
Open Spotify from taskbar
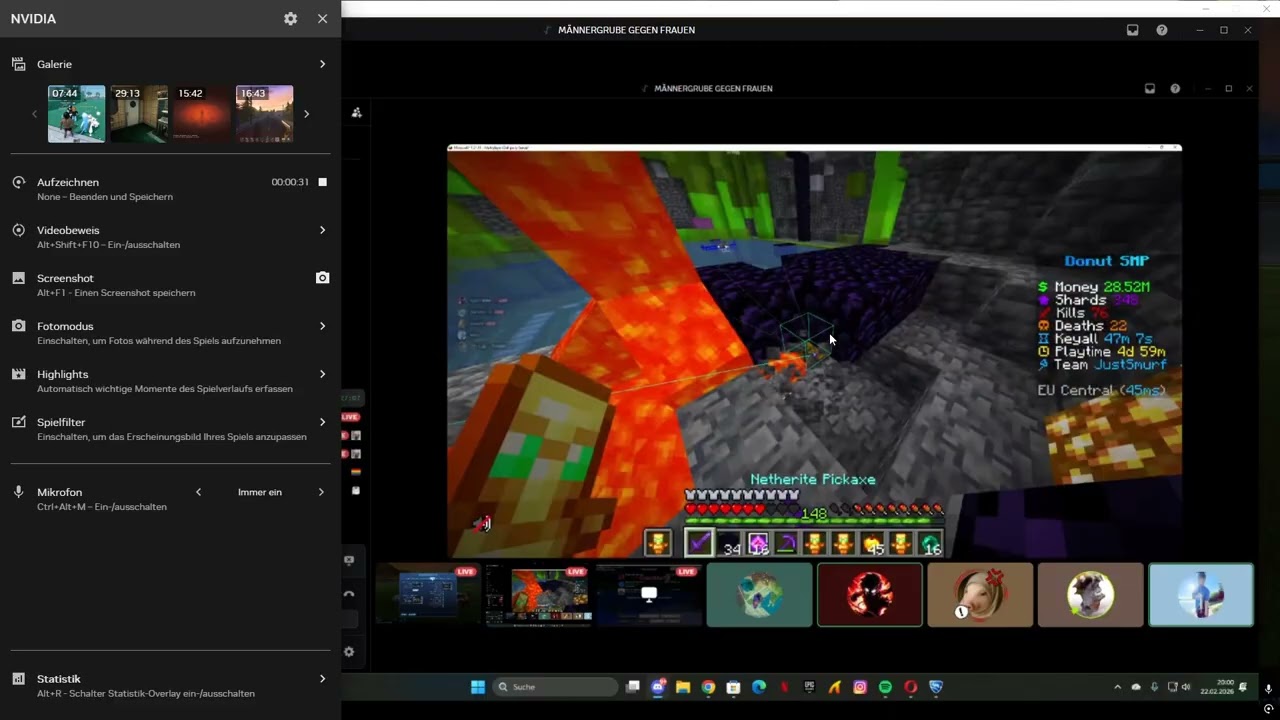(x=885, y=687)
